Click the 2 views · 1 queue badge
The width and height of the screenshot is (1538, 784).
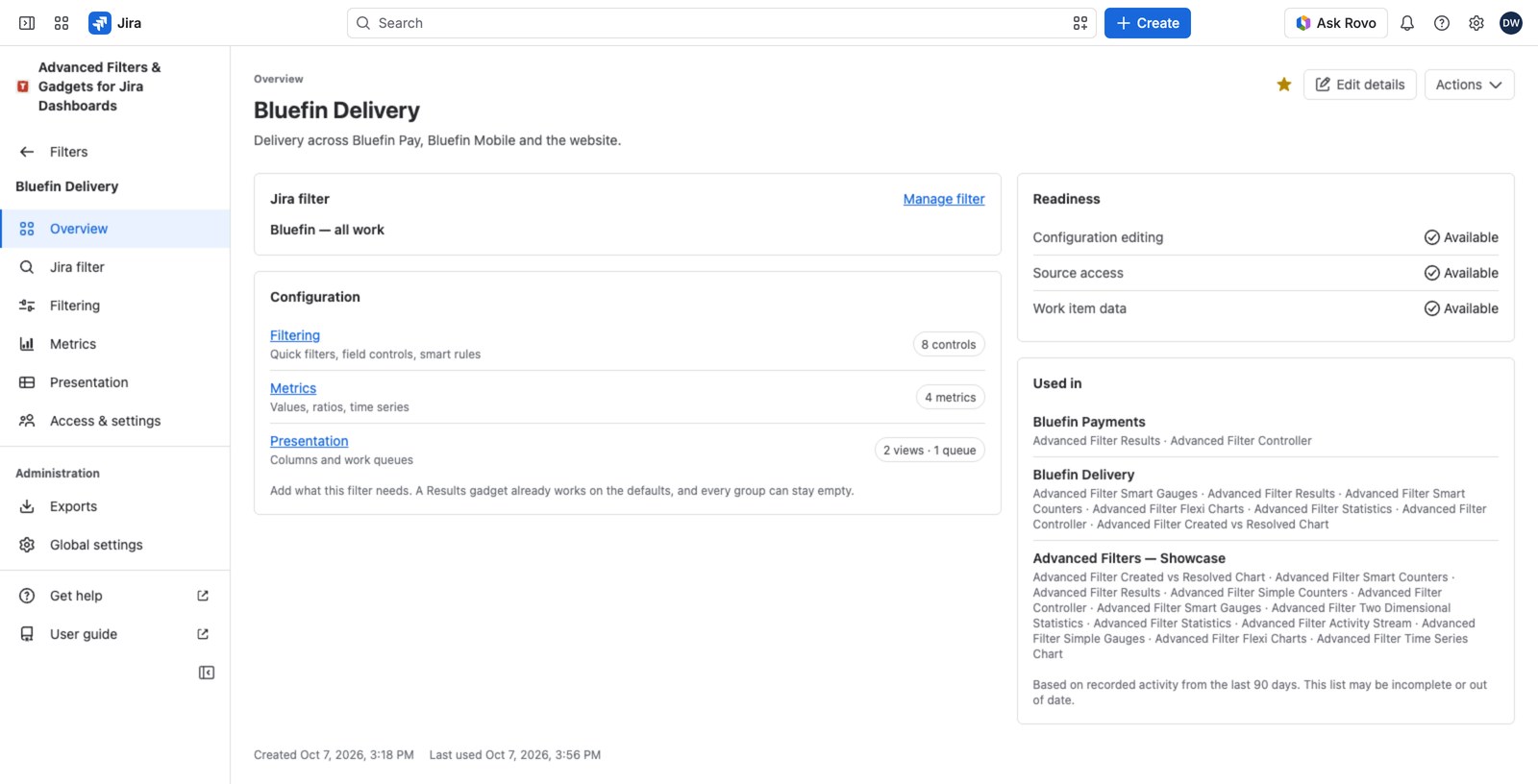930,450
